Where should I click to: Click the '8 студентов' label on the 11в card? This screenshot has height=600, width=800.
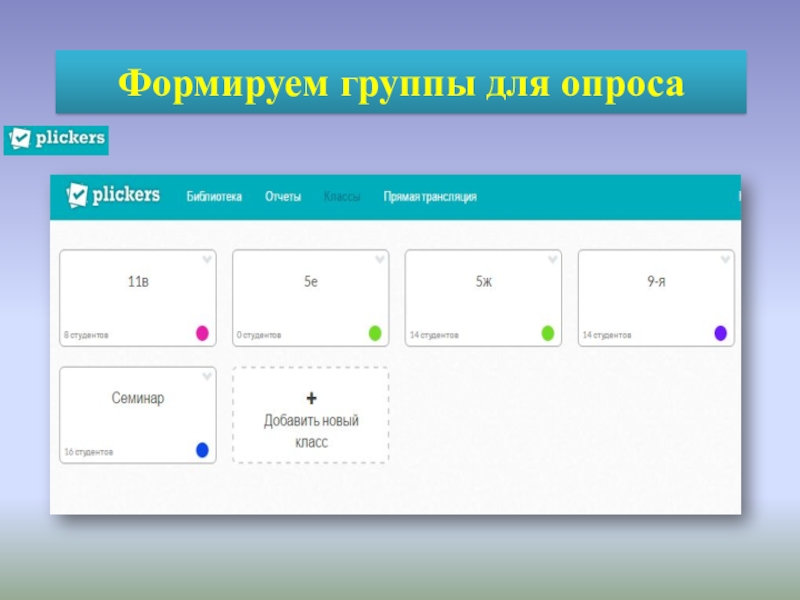tap(86, 335)
